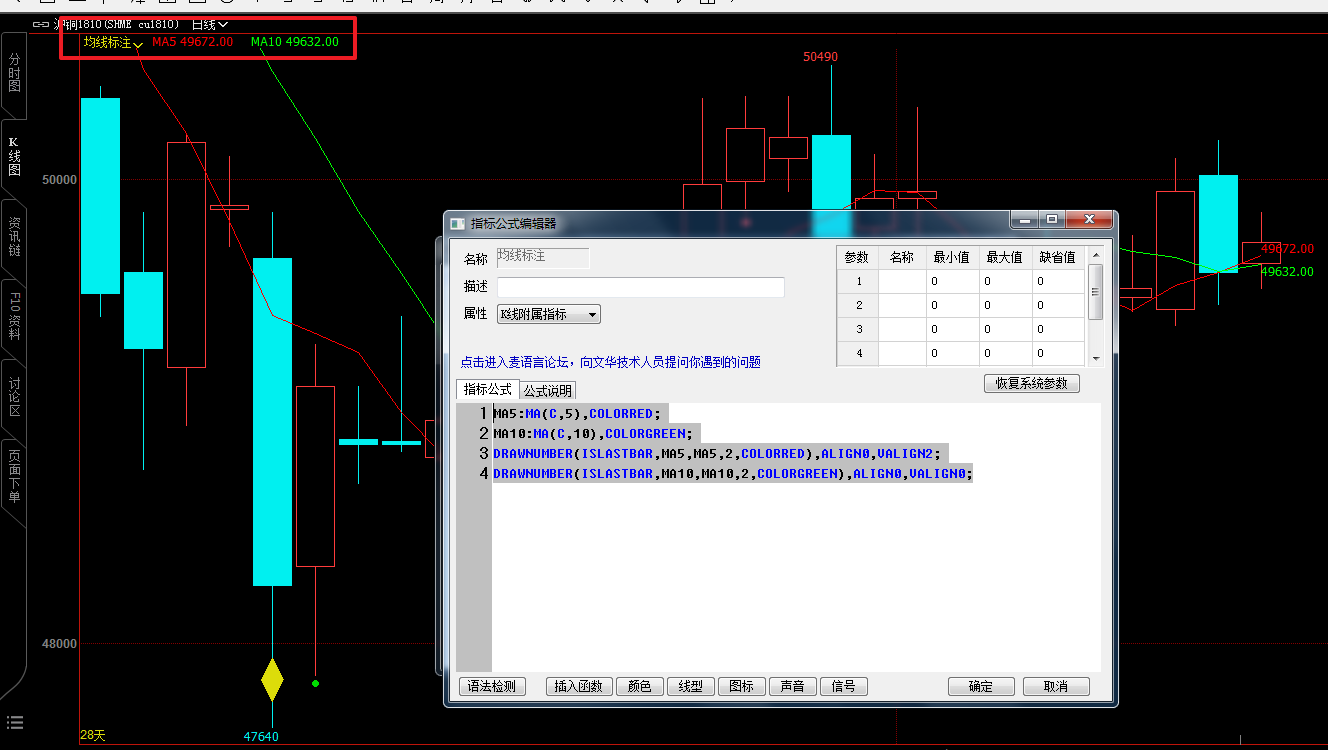Open the list menu icon at bottom-left
1328x750 pixels.
[15, 723]
